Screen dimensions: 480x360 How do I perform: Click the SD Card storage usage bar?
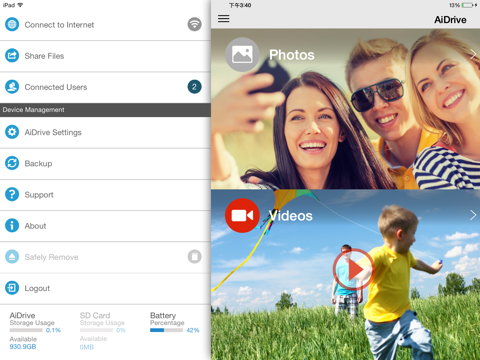[96, 330]
